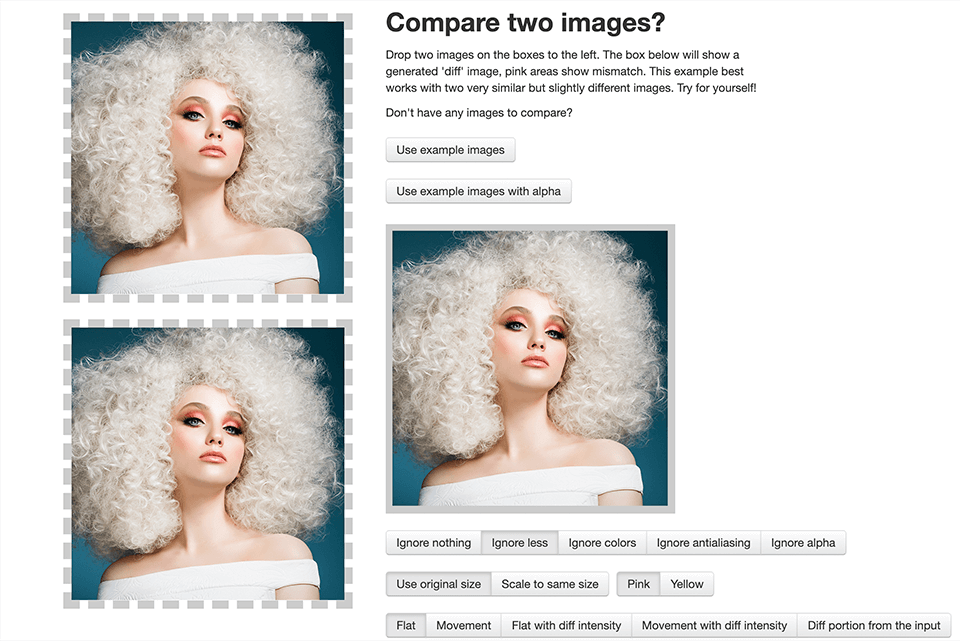Choose the Ignore antialiasing option

click(x=703, y=543)
